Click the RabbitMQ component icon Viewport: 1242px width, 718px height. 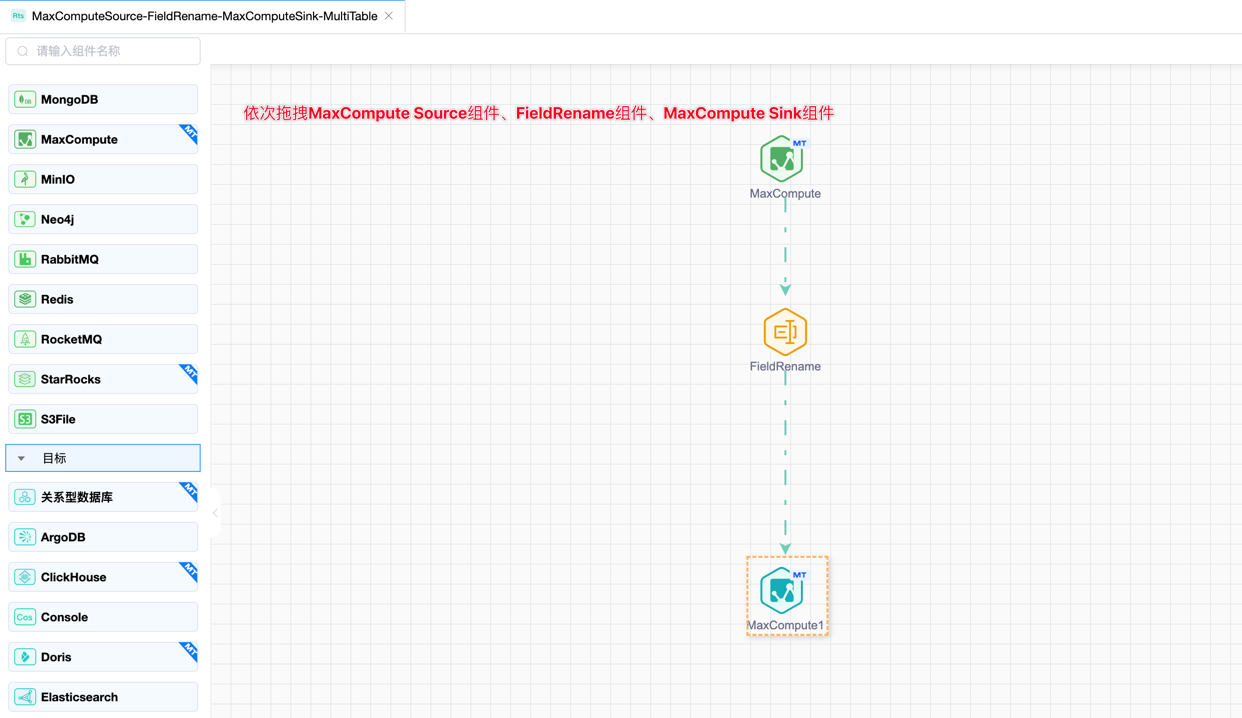(x=25, y=260)
